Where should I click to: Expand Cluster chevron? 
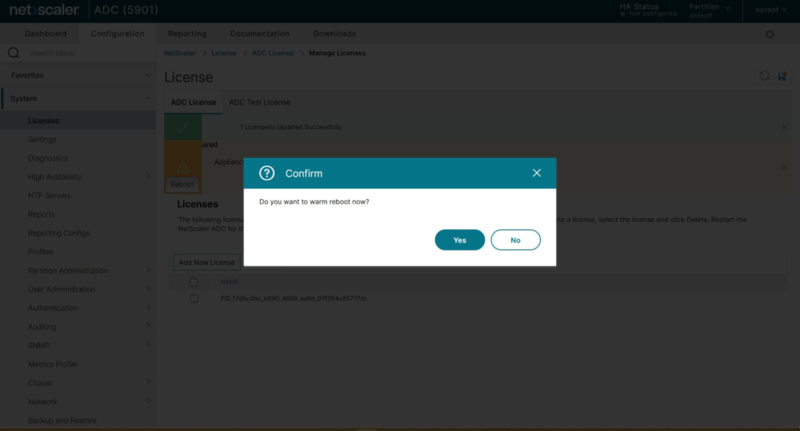pos(148,382)
